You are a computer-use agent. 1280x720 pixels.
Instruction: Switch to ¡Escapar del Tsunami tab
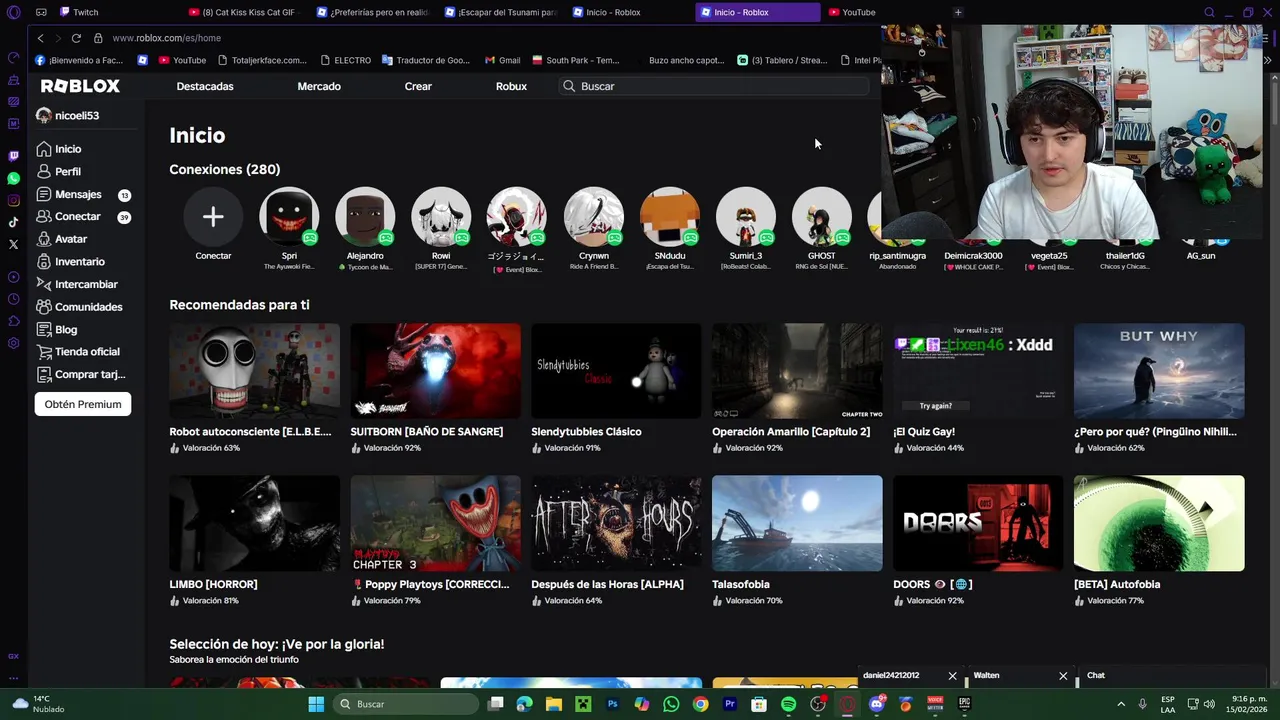point(502,12)
